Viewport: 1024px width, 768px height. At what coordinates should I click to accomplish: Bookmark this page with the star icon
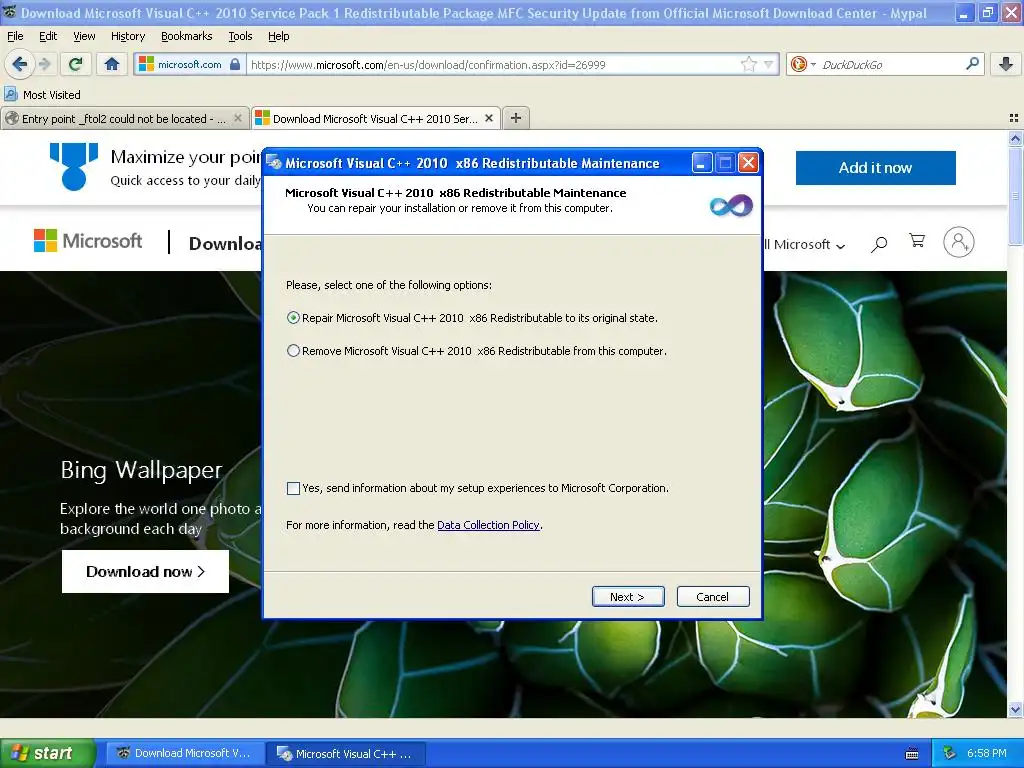click(x=748, y=64)
